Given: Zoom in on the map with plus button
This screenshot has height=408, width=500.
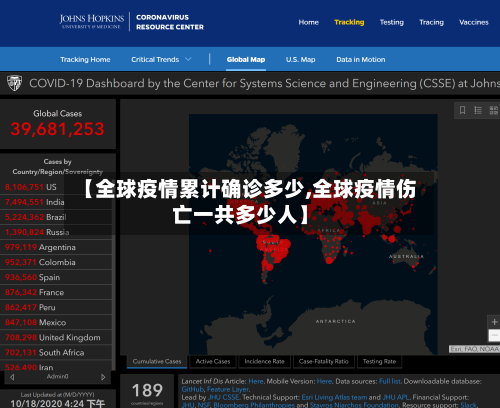Looking at the screenshot, I should (494, 322).
